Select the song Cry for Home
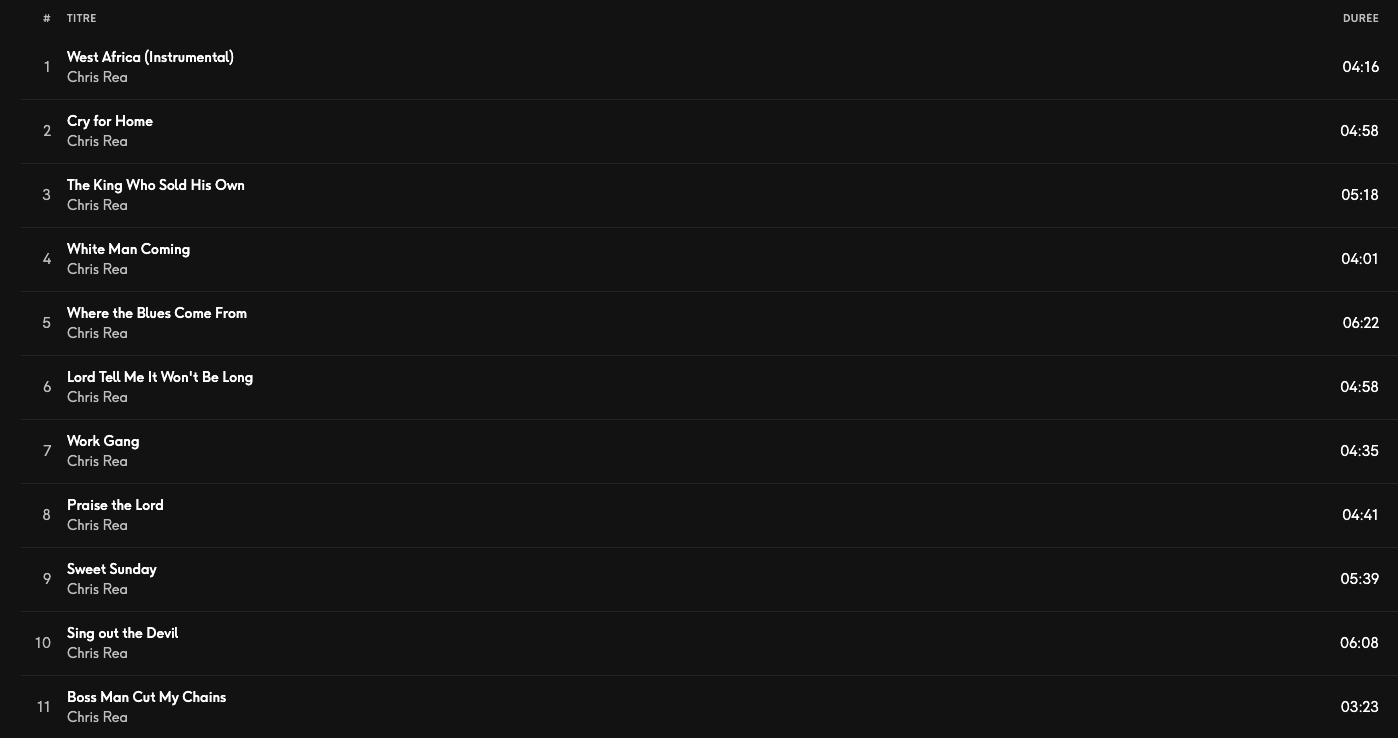 click(110, 121)
